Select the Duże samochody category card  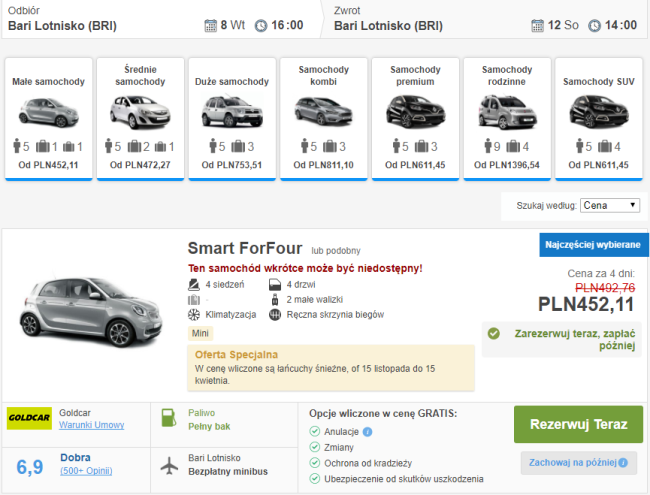(232, 119)
